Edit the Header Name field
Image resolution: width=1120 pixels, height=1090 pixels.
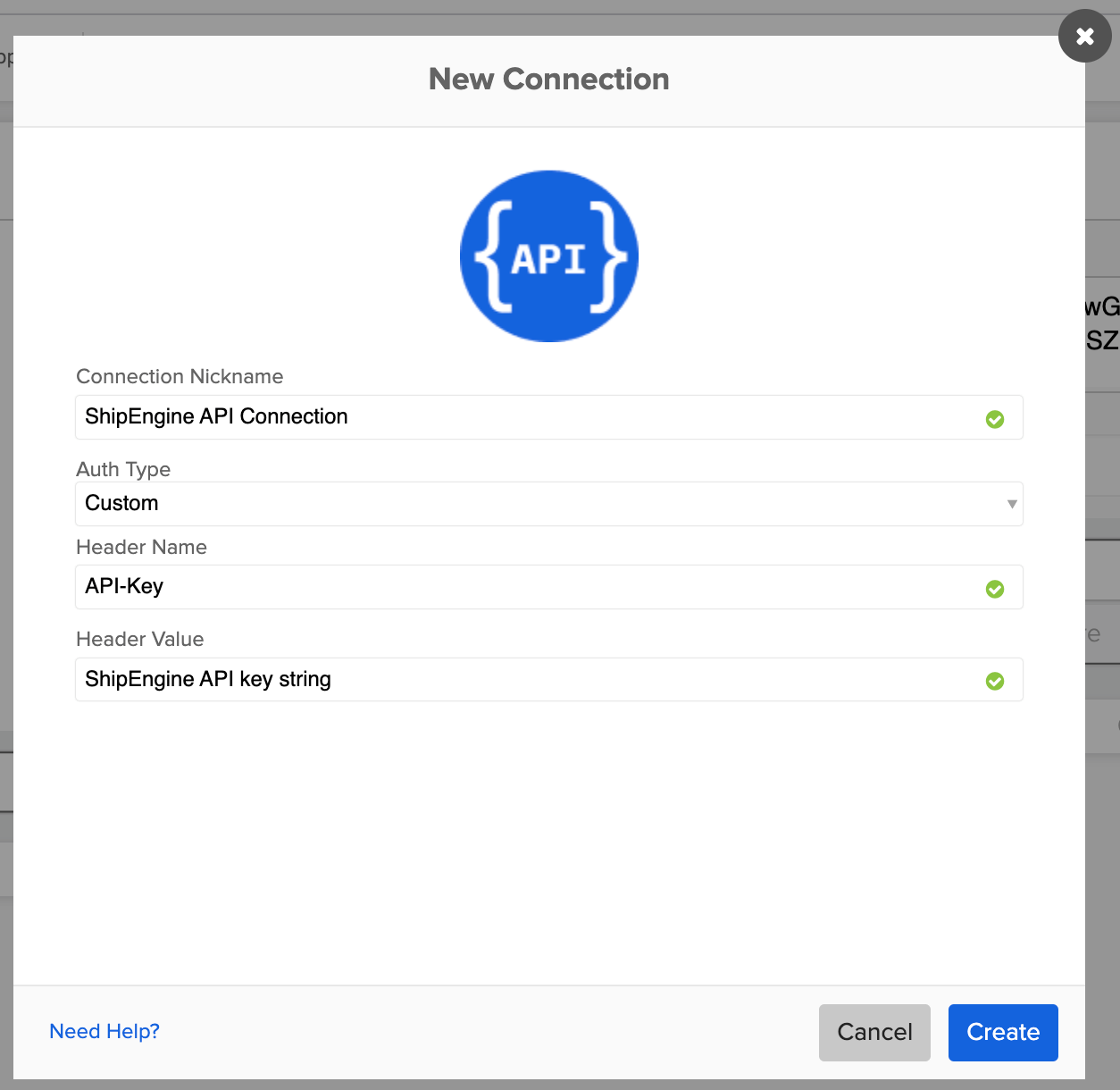tap(549, 587)
